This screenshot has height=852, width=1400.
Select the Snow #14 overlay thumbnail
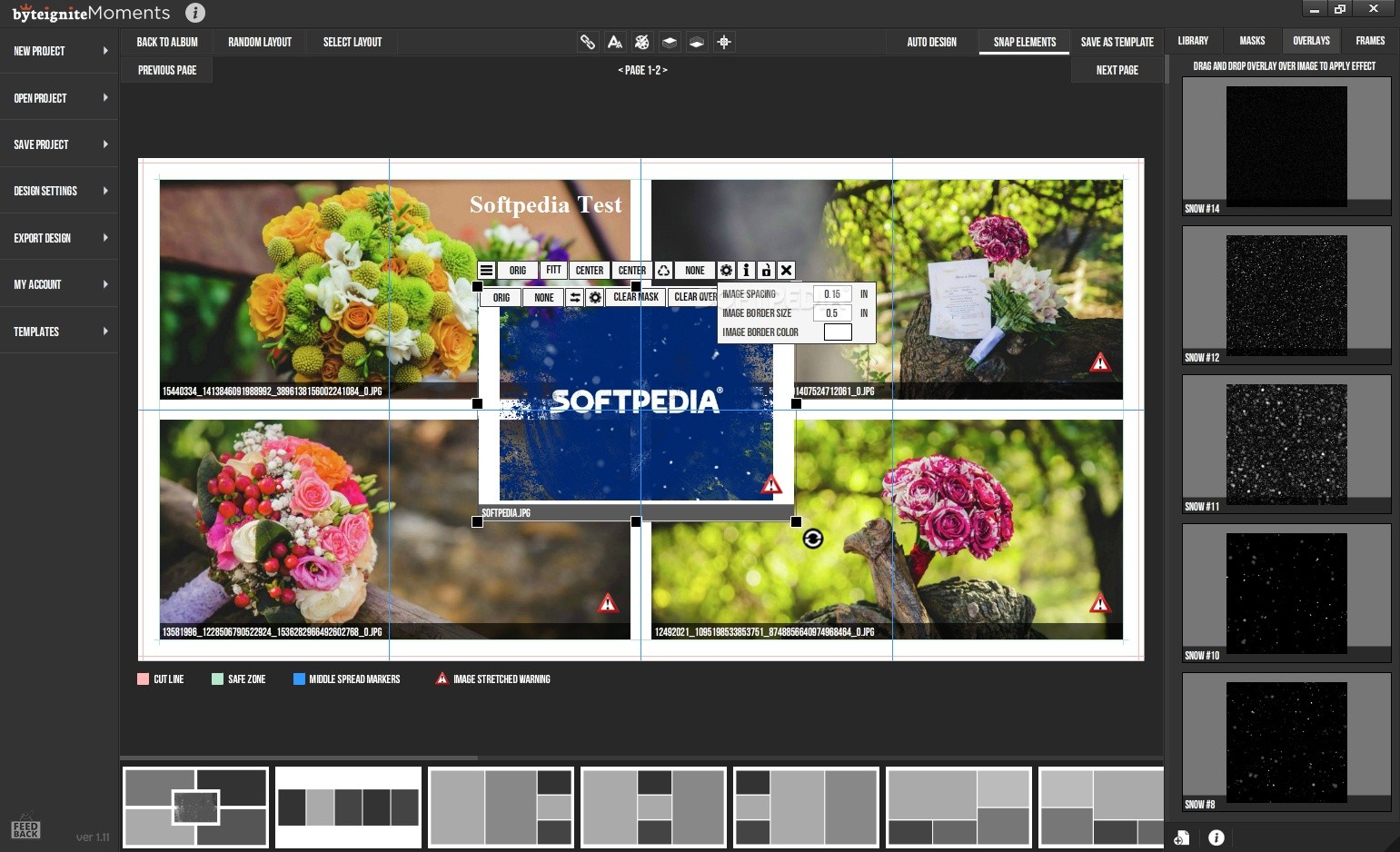point(1286,146)
